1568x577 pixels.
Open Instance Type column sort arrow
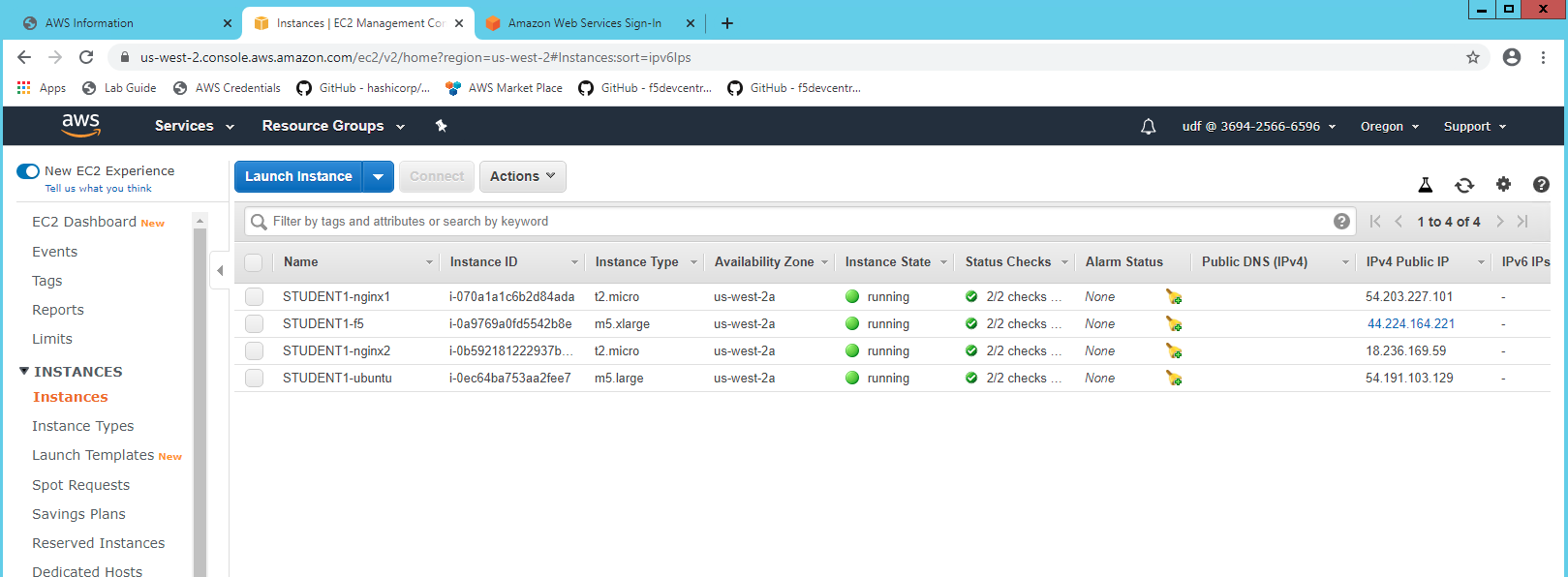(693, 262)
